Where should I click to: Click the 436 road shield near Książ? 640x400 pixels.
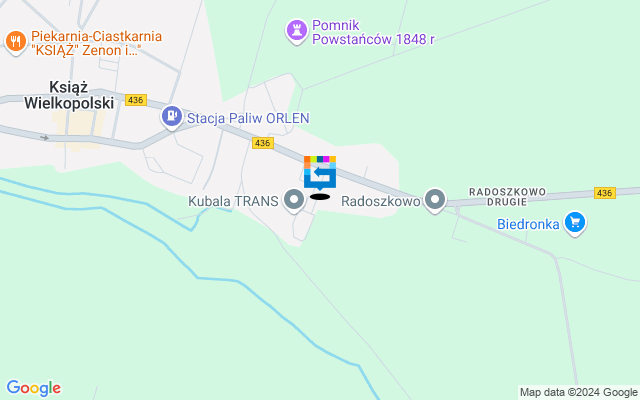click(136, 100)
